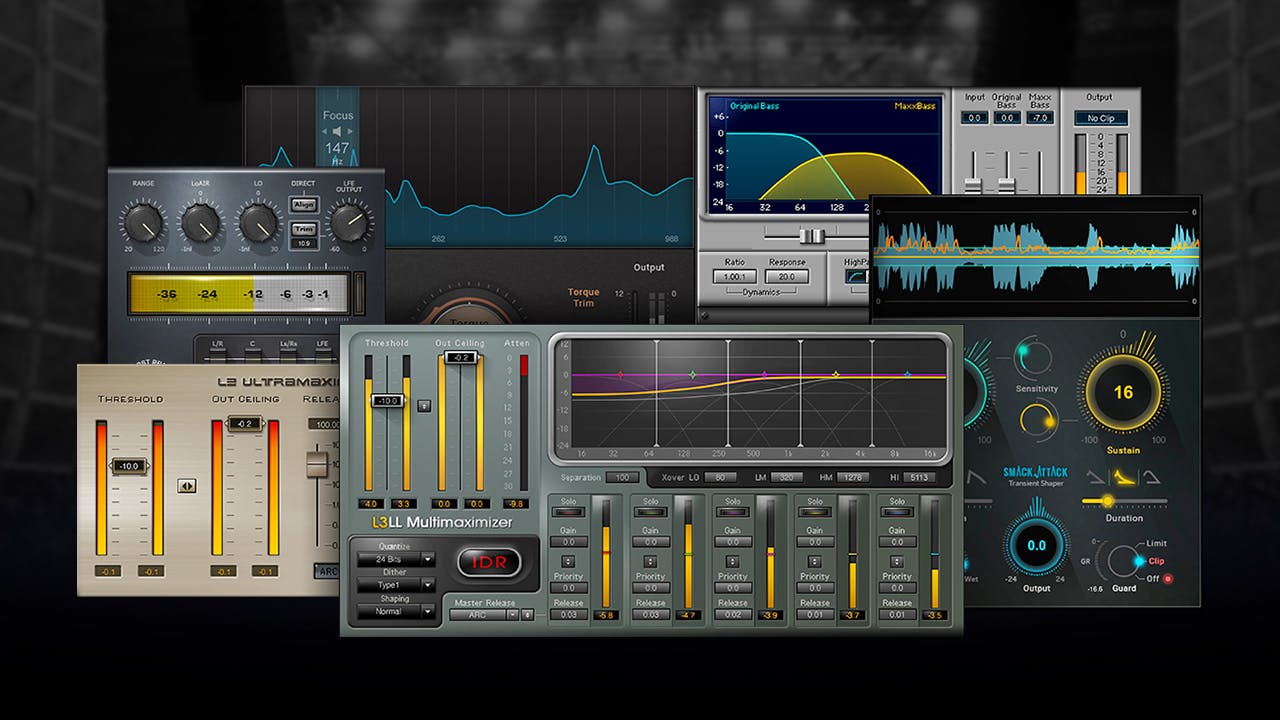Set Guard mode to Limit in Smack Attack
This screenshot has width=1280, height=720.
tap(1156, 544)
